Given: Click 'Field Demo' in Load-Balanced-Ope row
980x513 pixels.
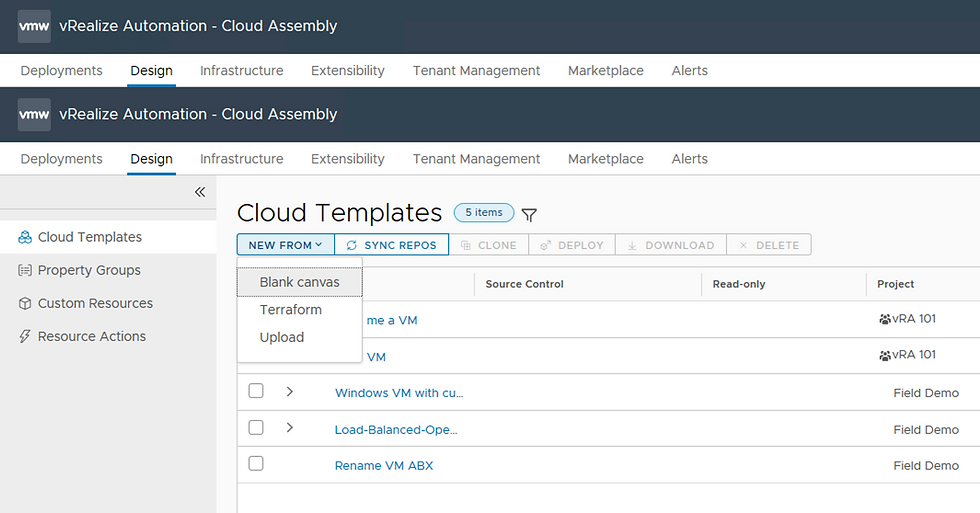Looking at the screenshot, I should point(926,430).
